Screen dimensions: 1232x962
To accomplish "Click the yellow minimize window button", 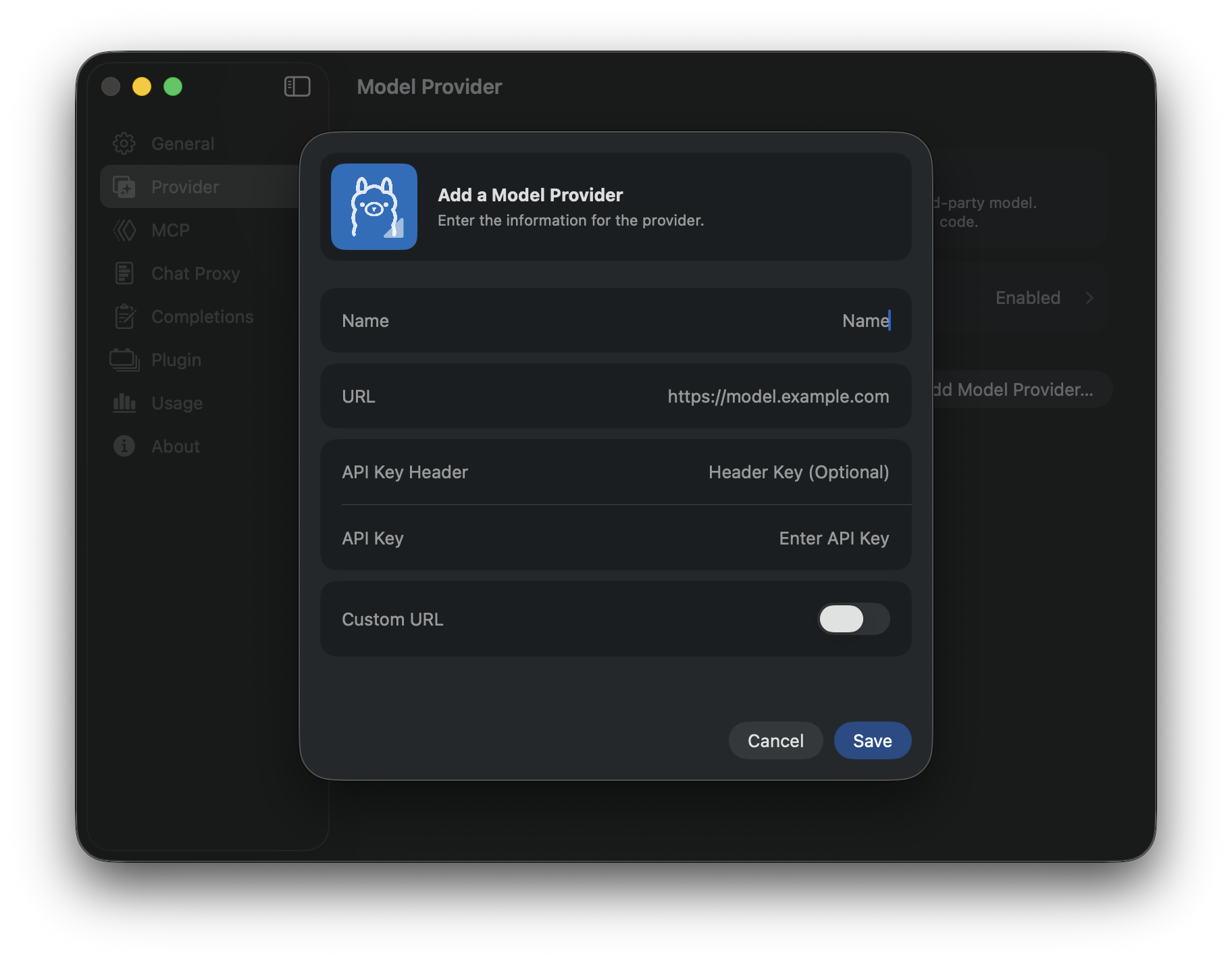I will [x=142, y=86].
